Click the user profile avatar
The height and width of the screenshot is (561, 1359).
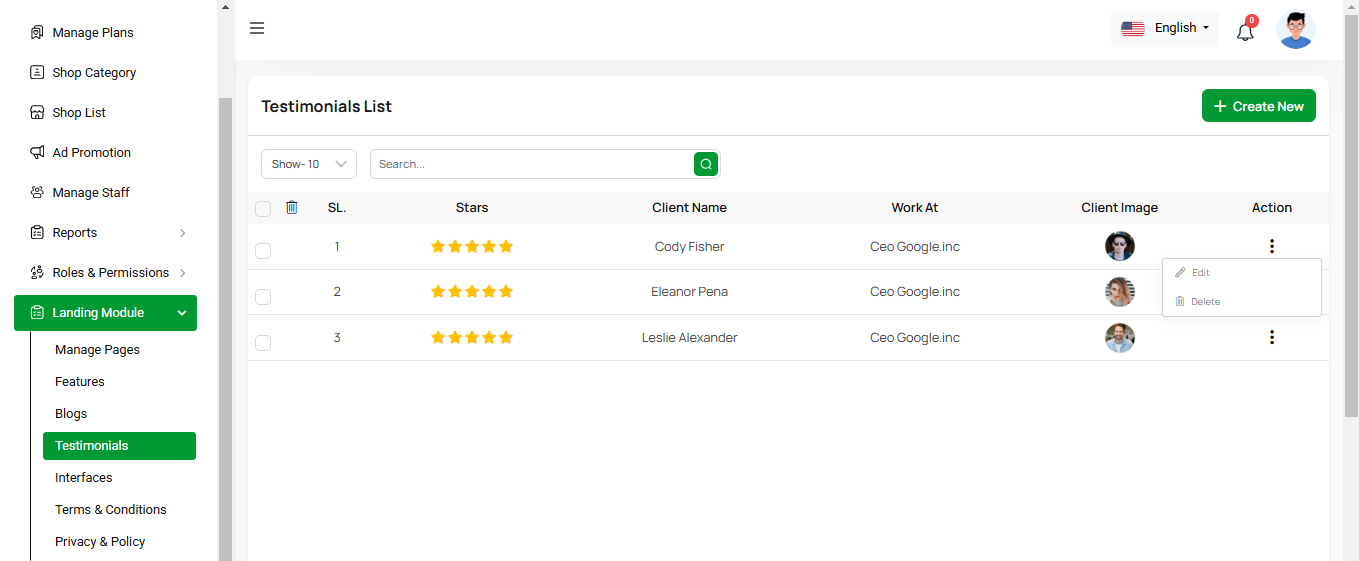coord(1296,29)
